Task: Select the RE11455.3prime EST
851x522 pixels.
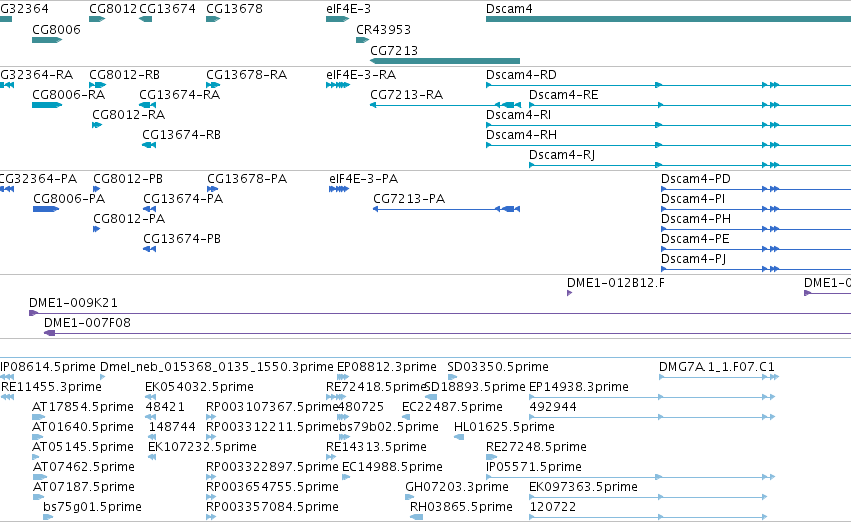Action: click(8, 397)
